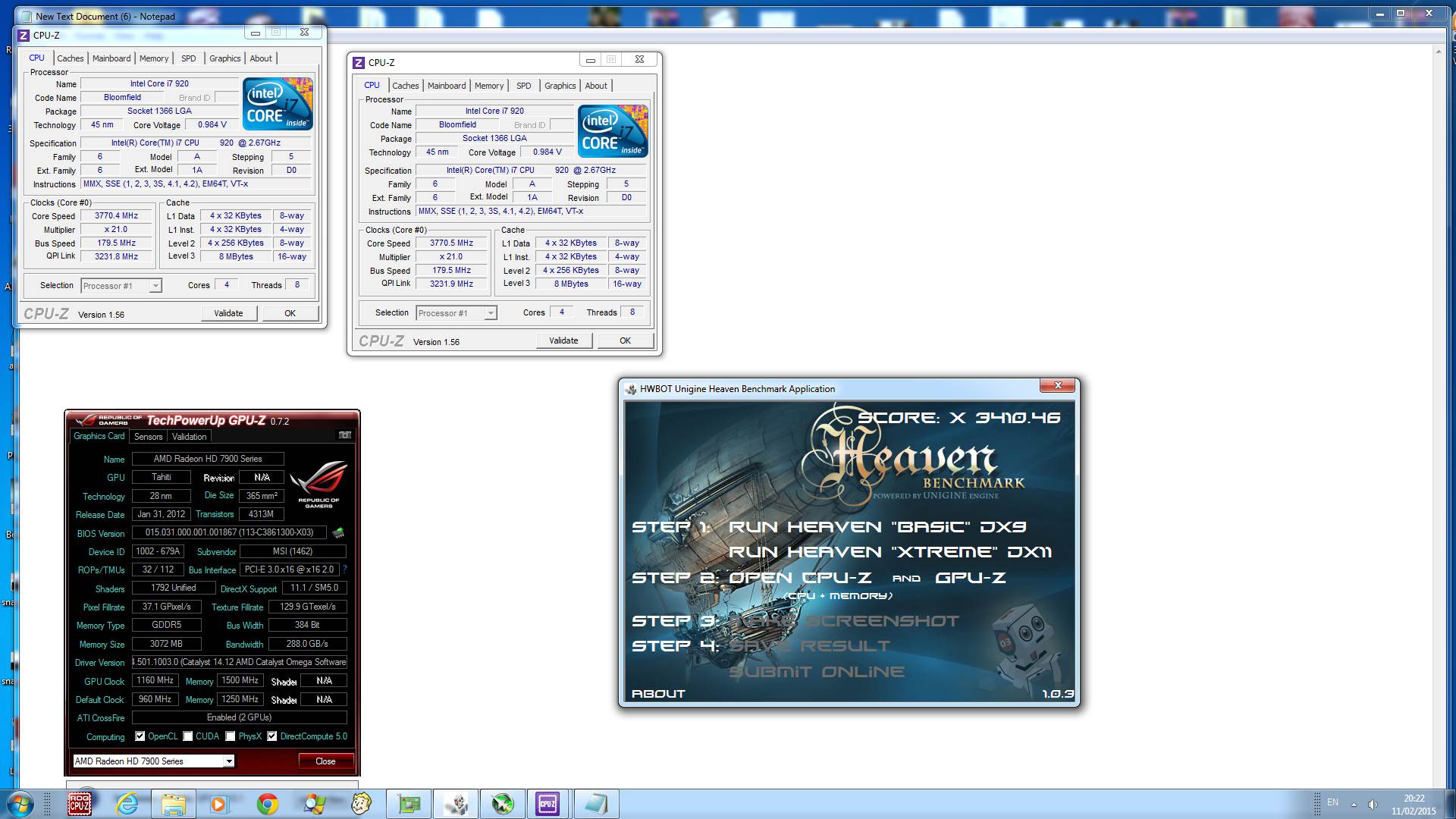Click the Intel Core i7 logo in the 3770.4 MHz CPU-Z window
The height and width of the screenshot is (819, 1456).
278,104
